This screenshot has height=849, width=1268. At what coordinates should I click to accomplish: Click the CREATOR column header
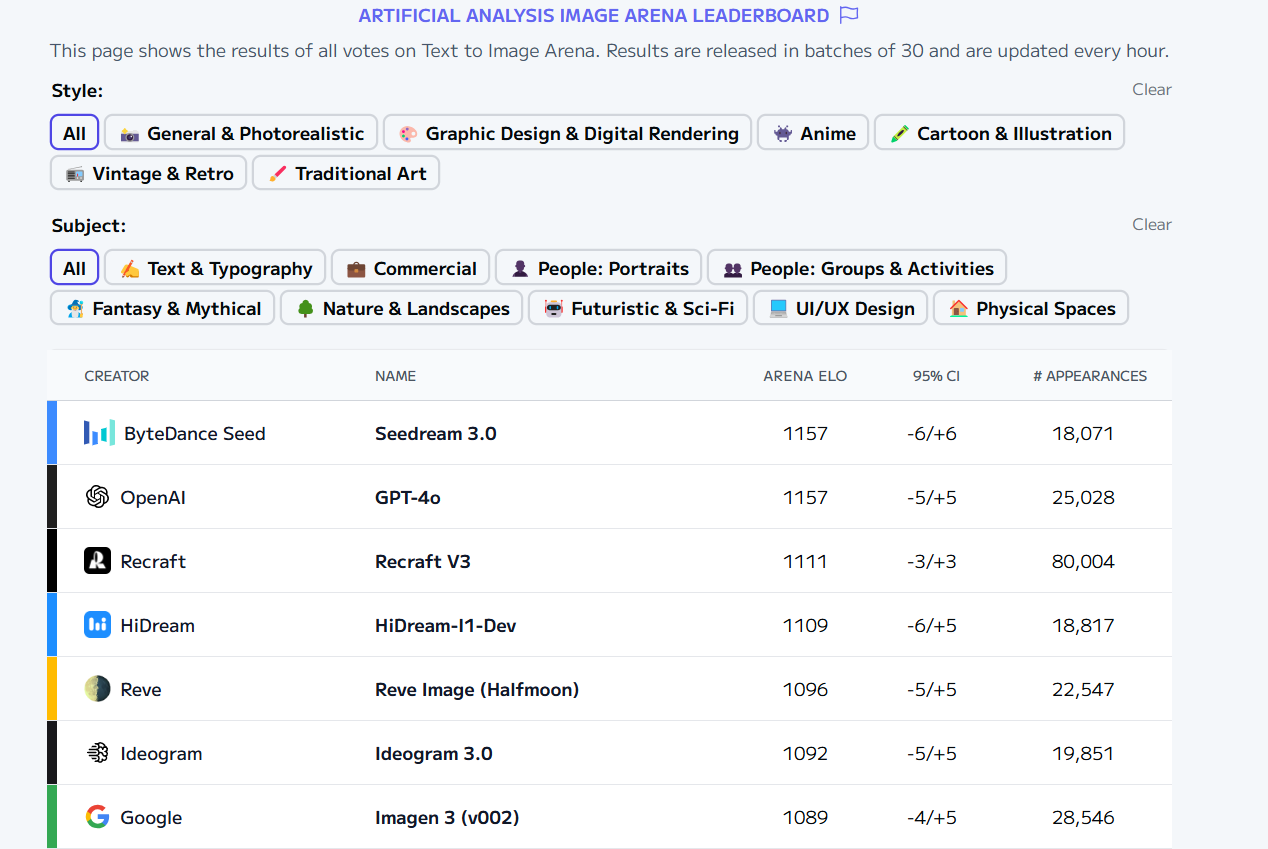117,376
